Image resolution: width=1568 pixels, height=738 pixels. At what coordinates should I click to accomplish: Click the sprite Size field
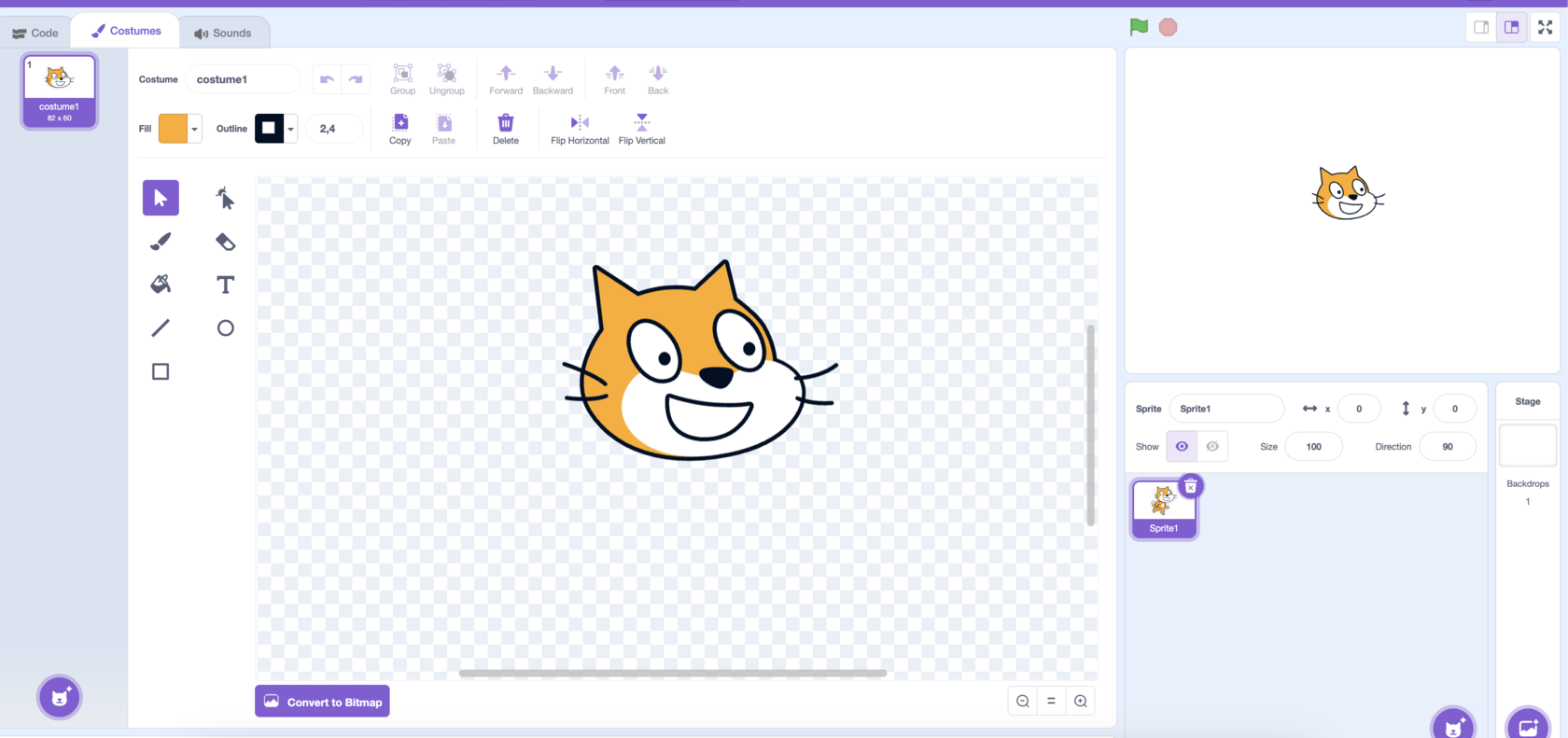tap(1314, 446)
